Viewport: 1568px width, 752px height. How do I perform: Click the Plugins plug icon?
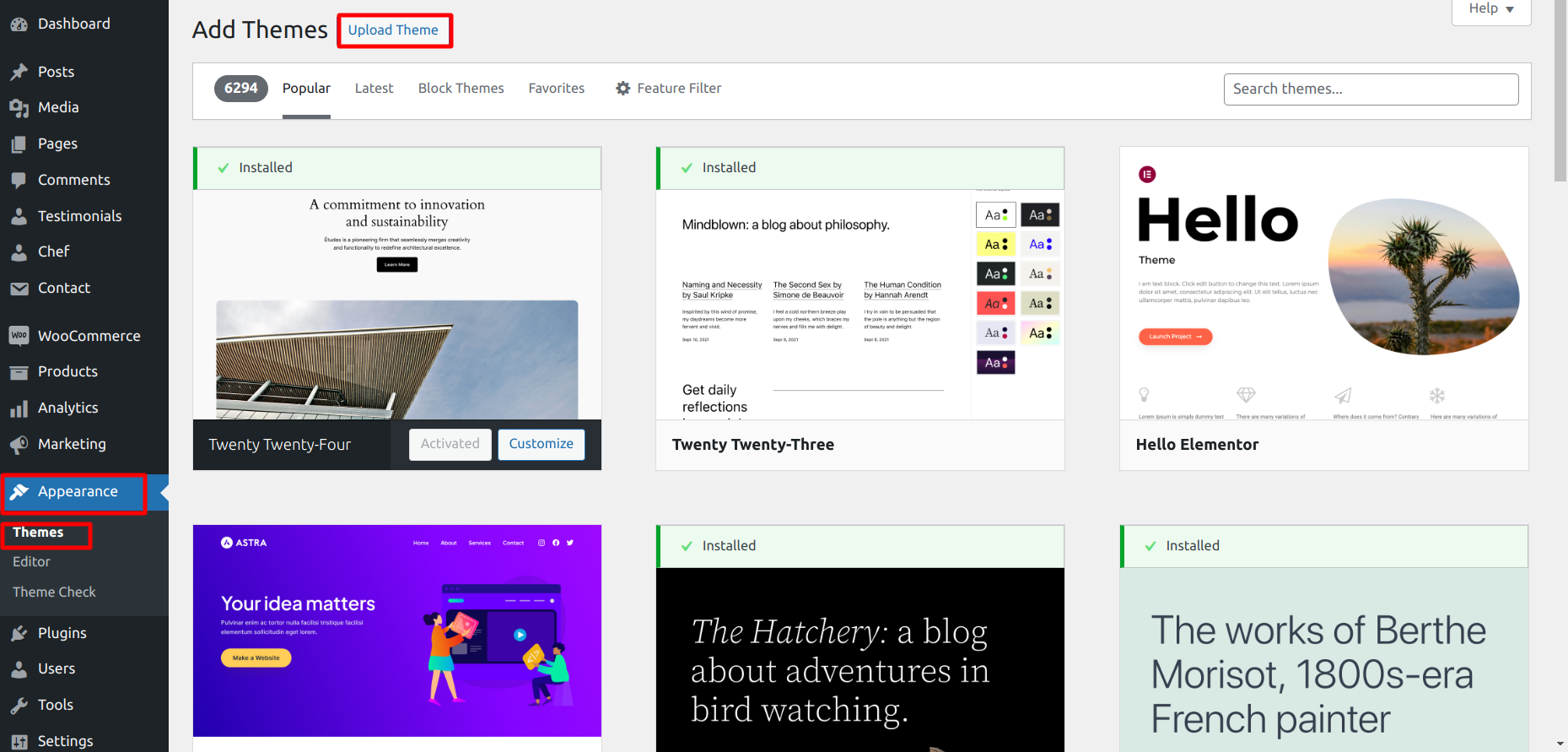point(19,633)
